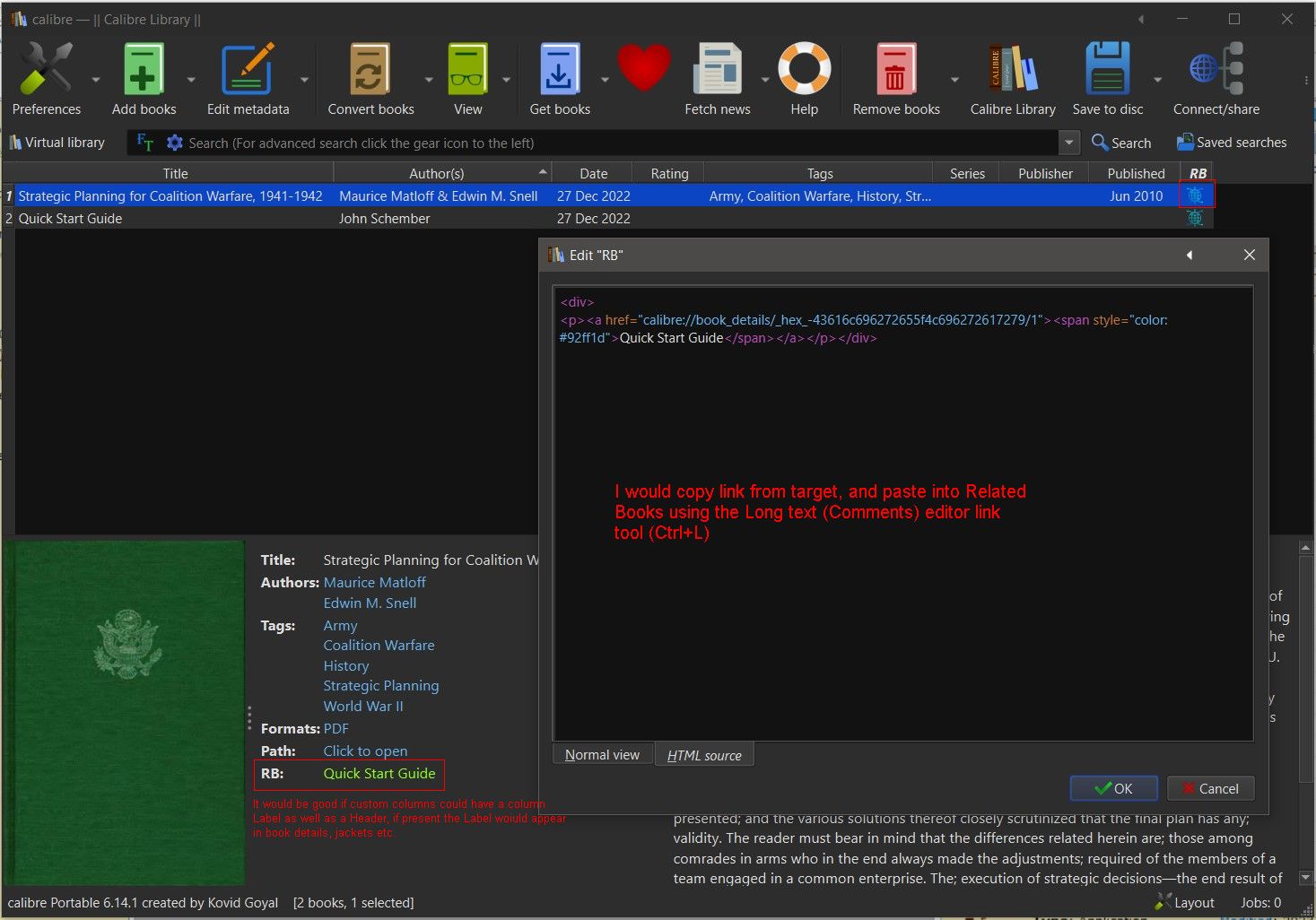Click the green book cover thumbnail
The width and height of the screenshot is (1316, 920).
[x=125, y=713]
